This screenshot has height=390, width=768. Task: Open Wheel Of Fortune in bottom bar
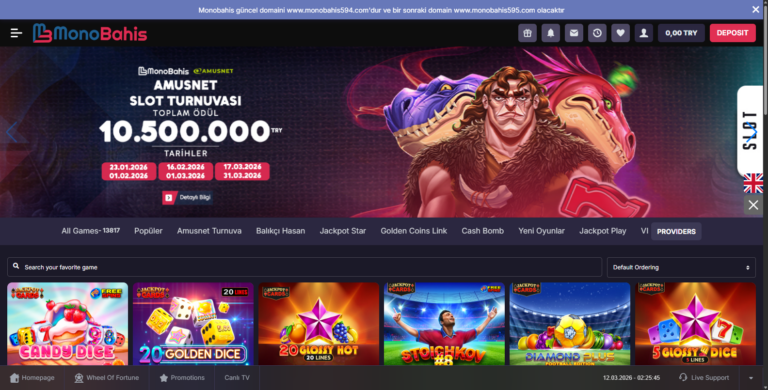(106, 378)
